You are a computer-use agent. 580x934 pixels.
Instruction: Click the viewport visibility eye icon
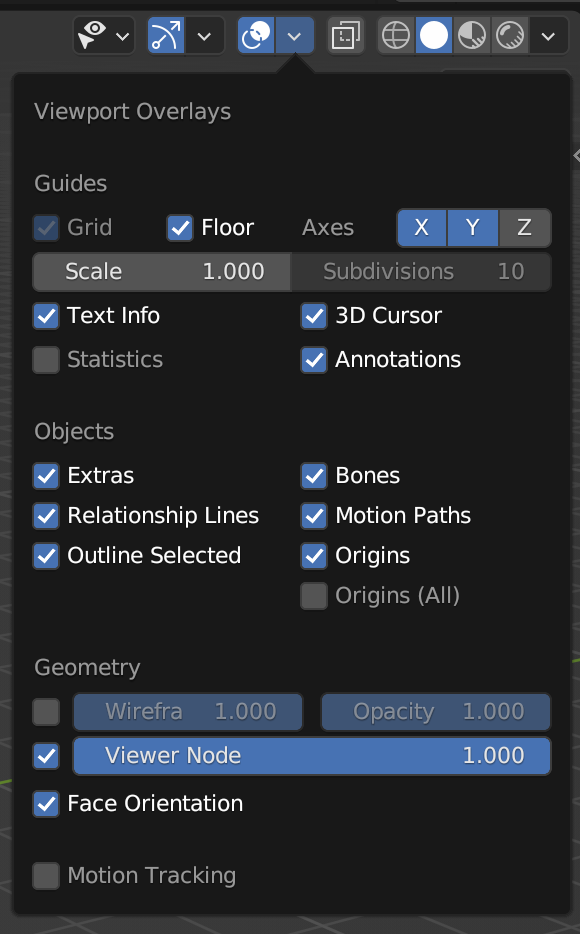[x=92, y=36]
